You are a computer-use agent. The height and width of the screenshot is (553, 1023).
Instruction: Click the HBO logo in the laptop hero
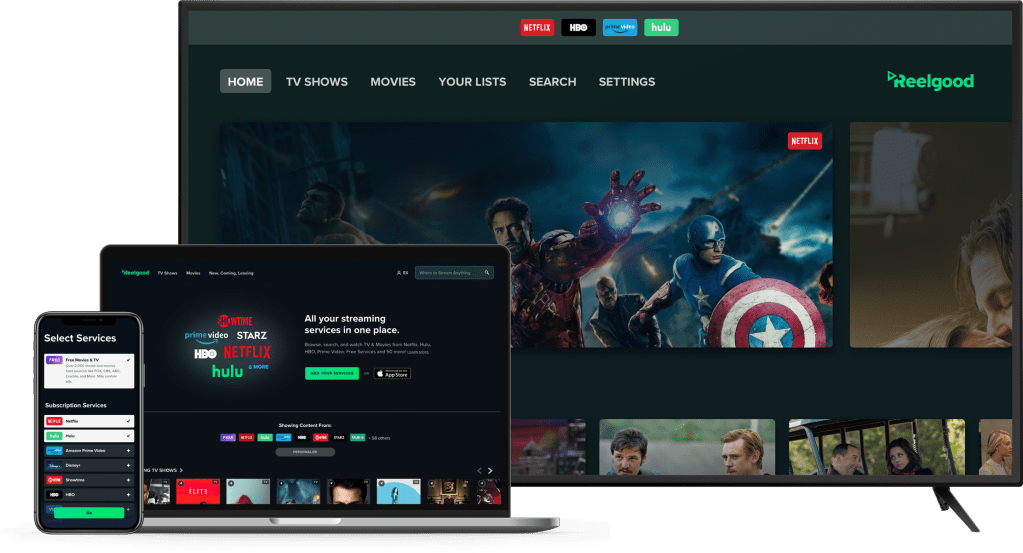(205, 353)
